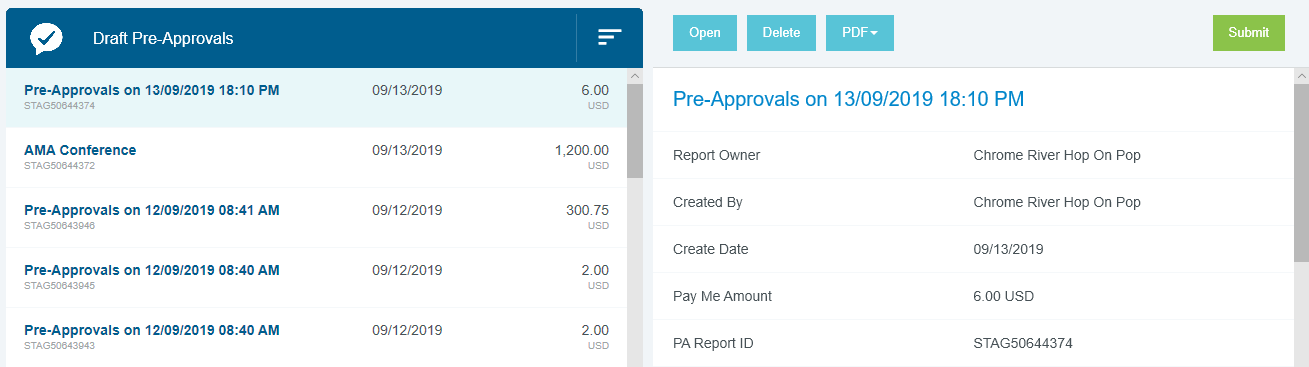This screenshot has width=1309, height=367.
Task: Open the sort and filter menu icon
Action: (x=610, y=38)
